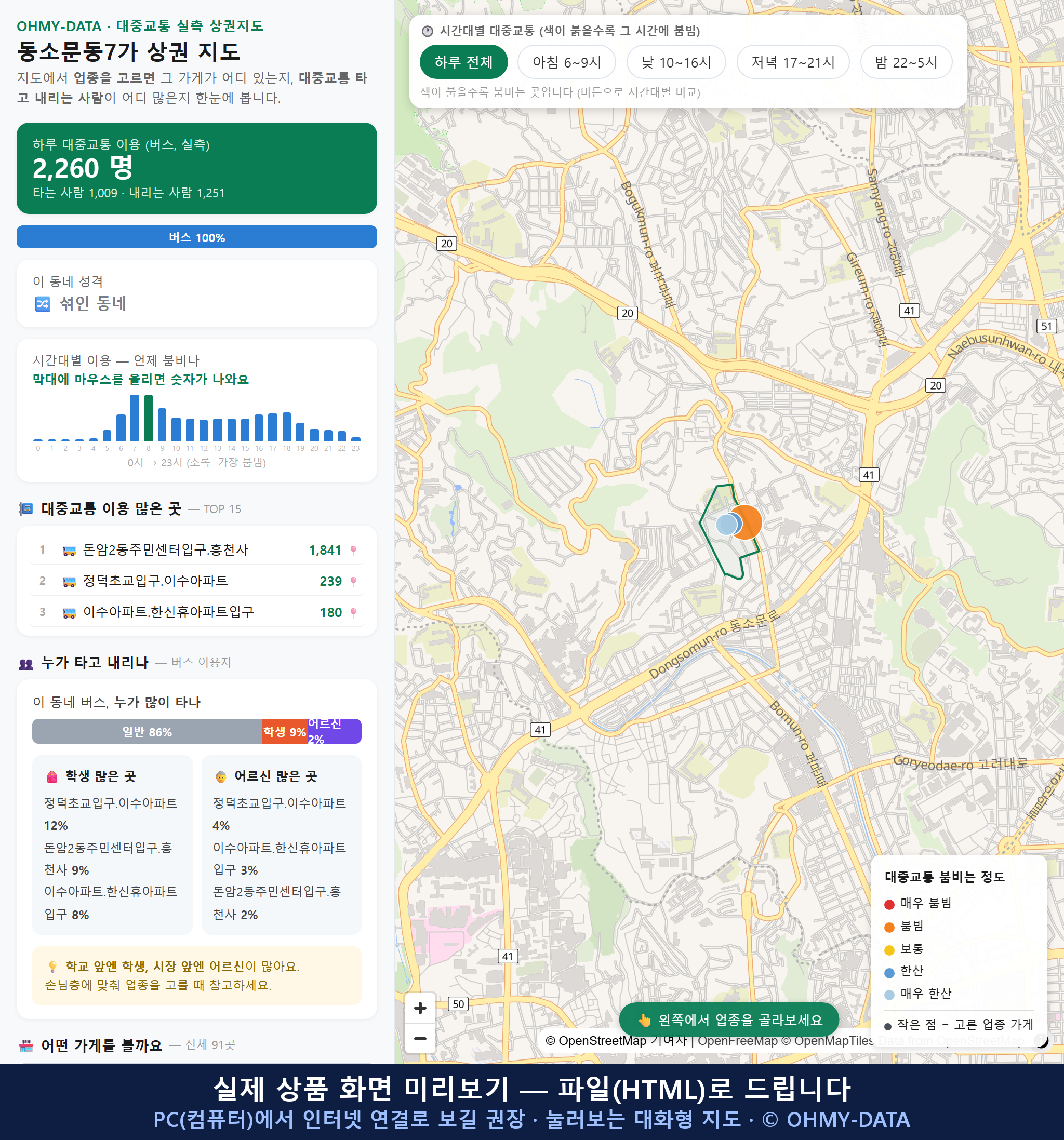Click the elder face icon in 어르신 많은 곳
1064x1140 pixels.
(x=221, y=776)
